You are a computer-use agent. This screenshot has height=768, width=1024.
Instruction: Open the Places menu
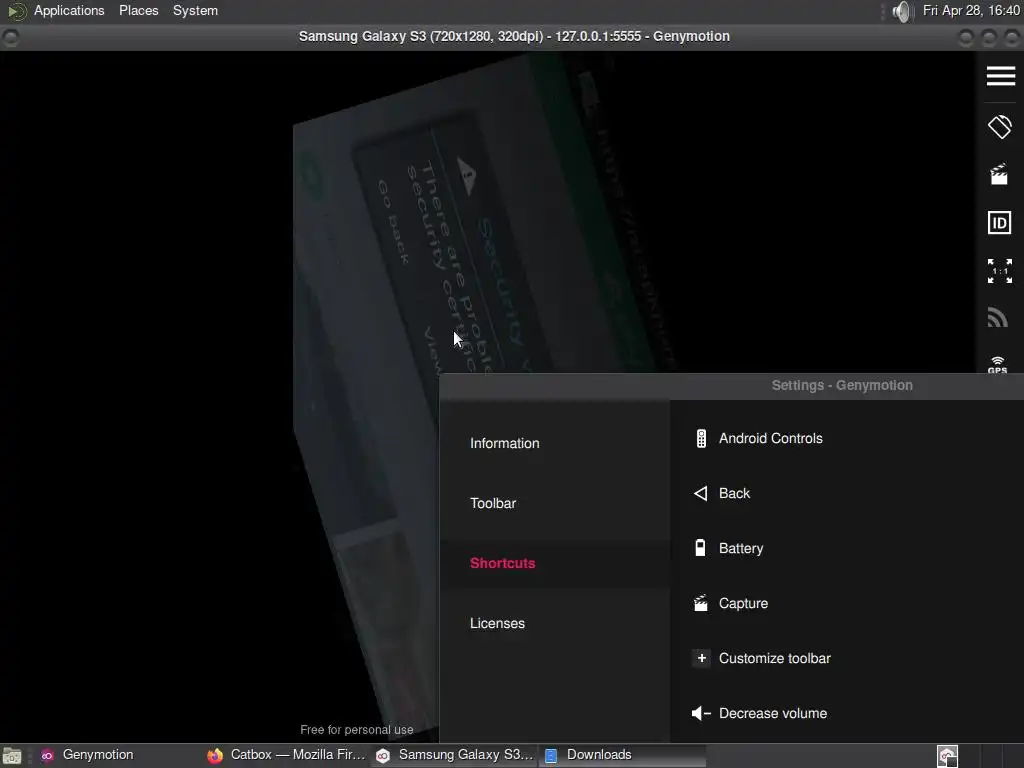click(x=138, y=10)
